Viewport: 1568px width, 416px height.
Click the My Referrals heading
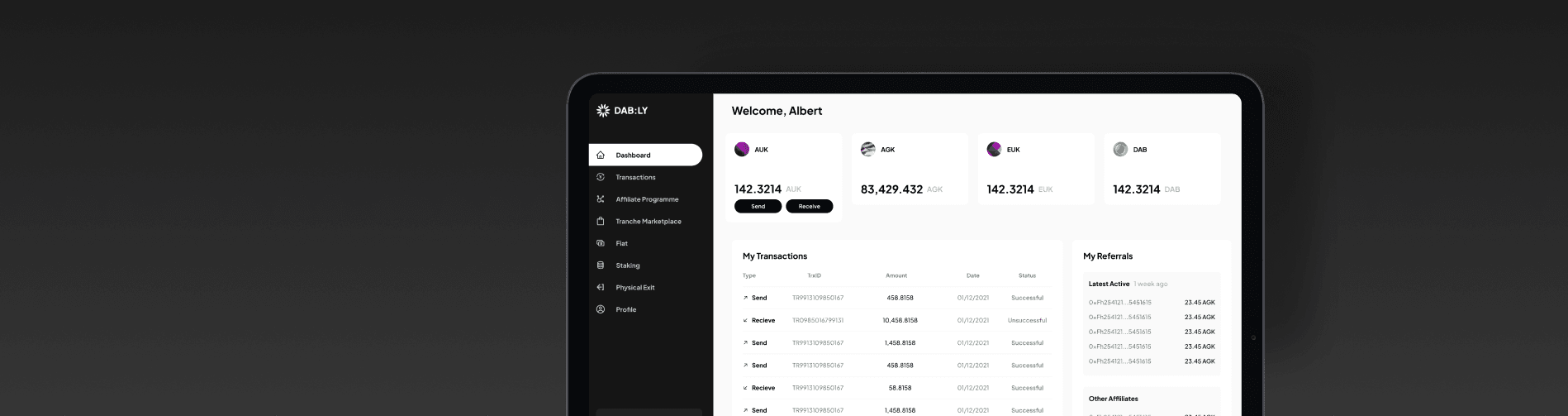point(1108,256)
